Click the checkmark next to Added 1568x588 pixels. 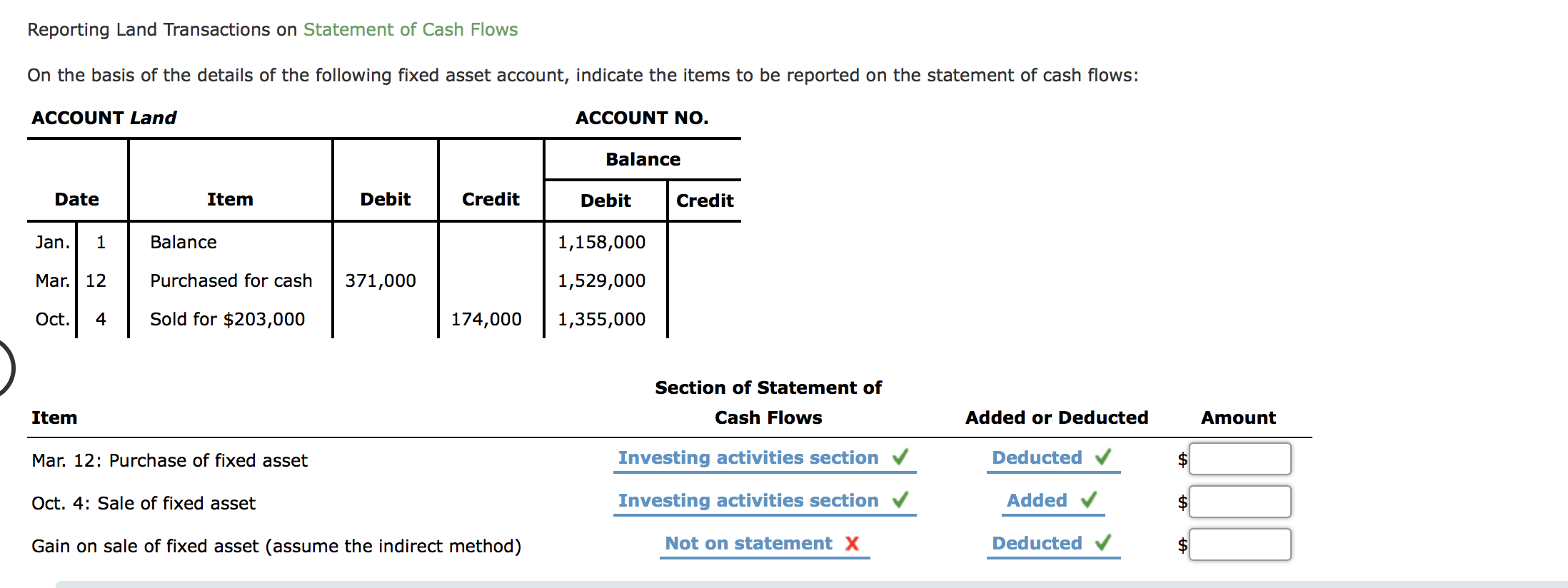[1088, 500]
